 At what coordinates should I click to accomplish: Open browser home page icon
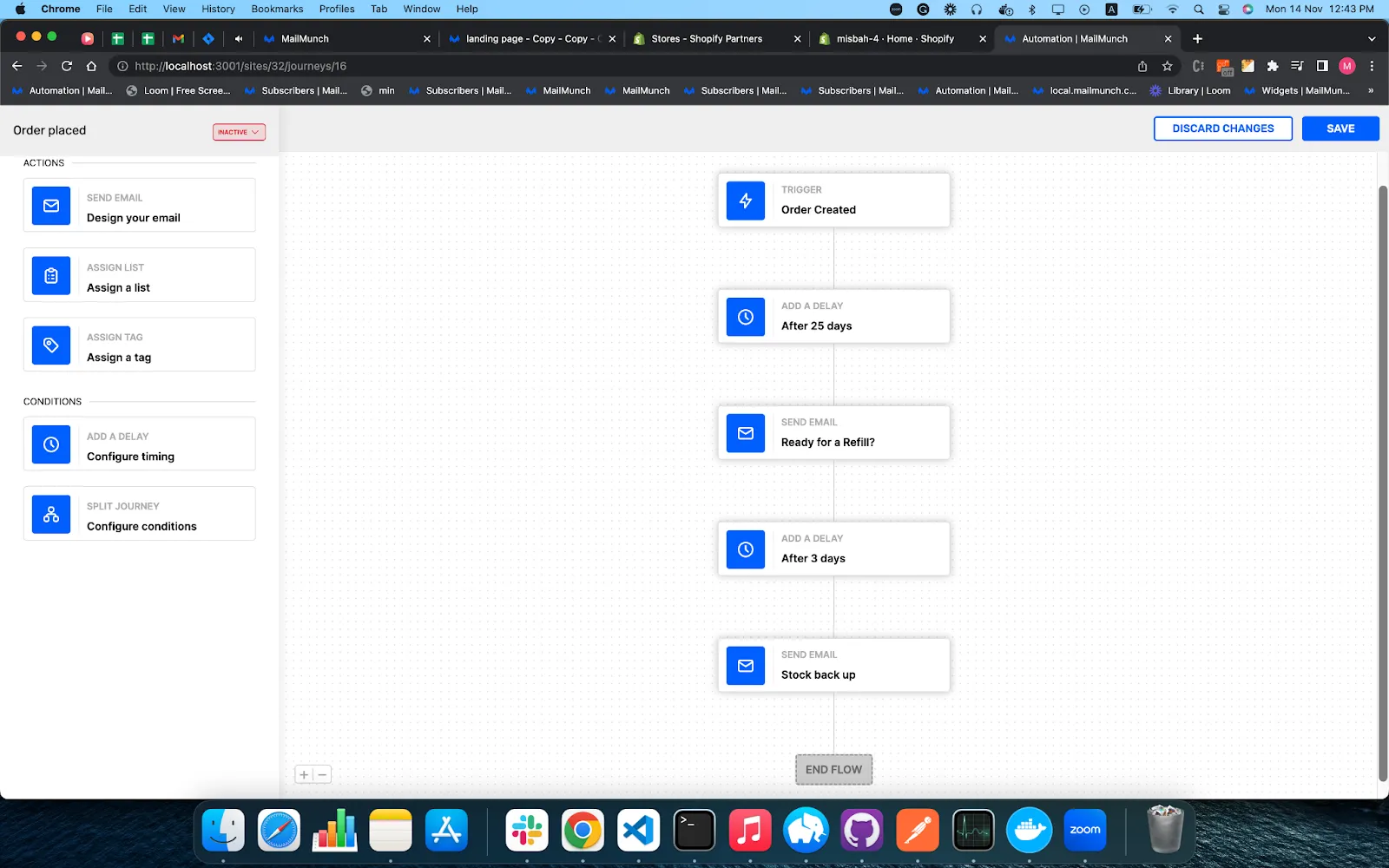(x=91, y=66)
